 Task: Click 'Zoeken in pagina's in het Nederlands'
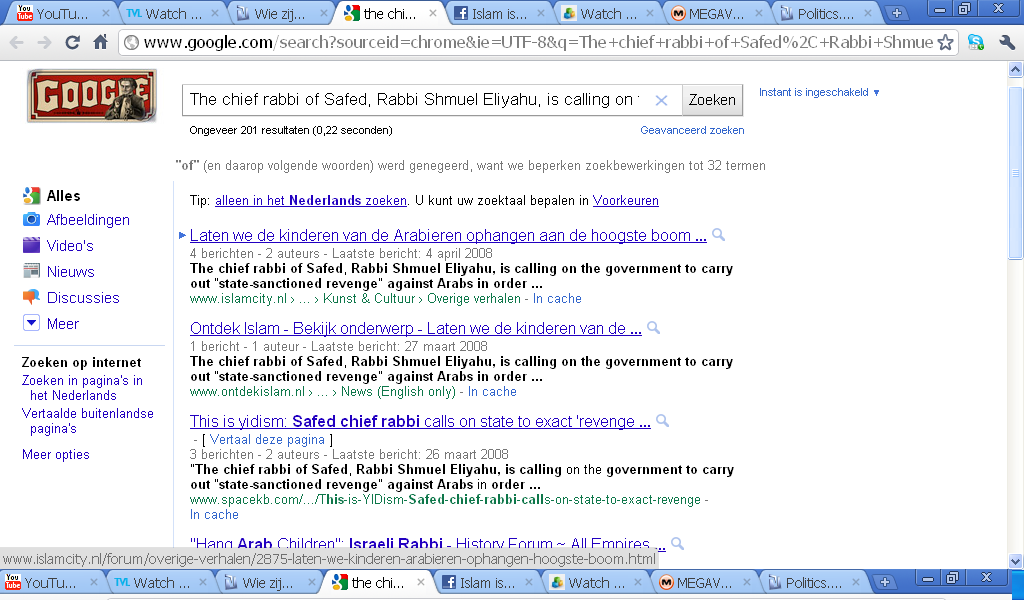(x=82, y=388)
